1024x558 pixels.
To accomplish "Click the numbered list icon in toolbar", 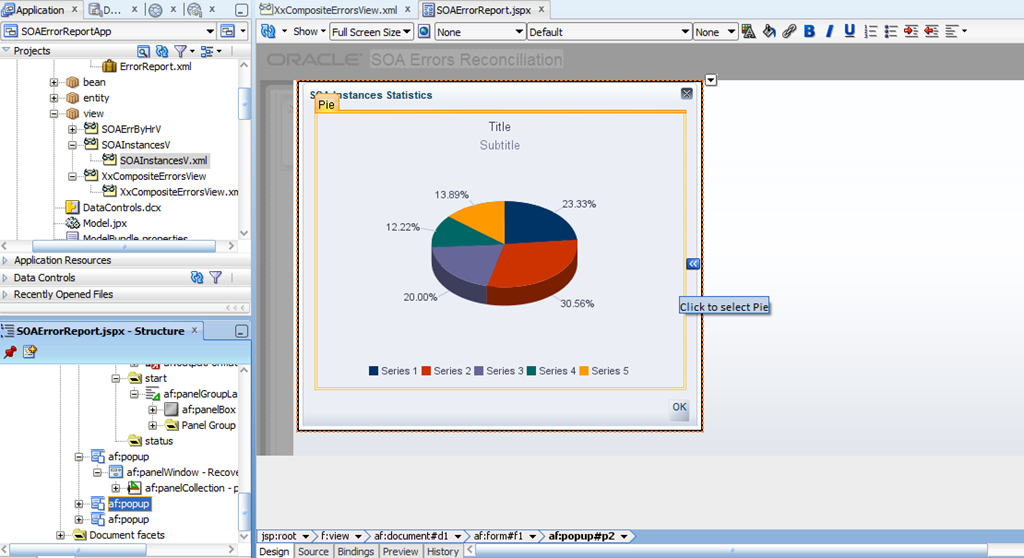I will point(871,31).
